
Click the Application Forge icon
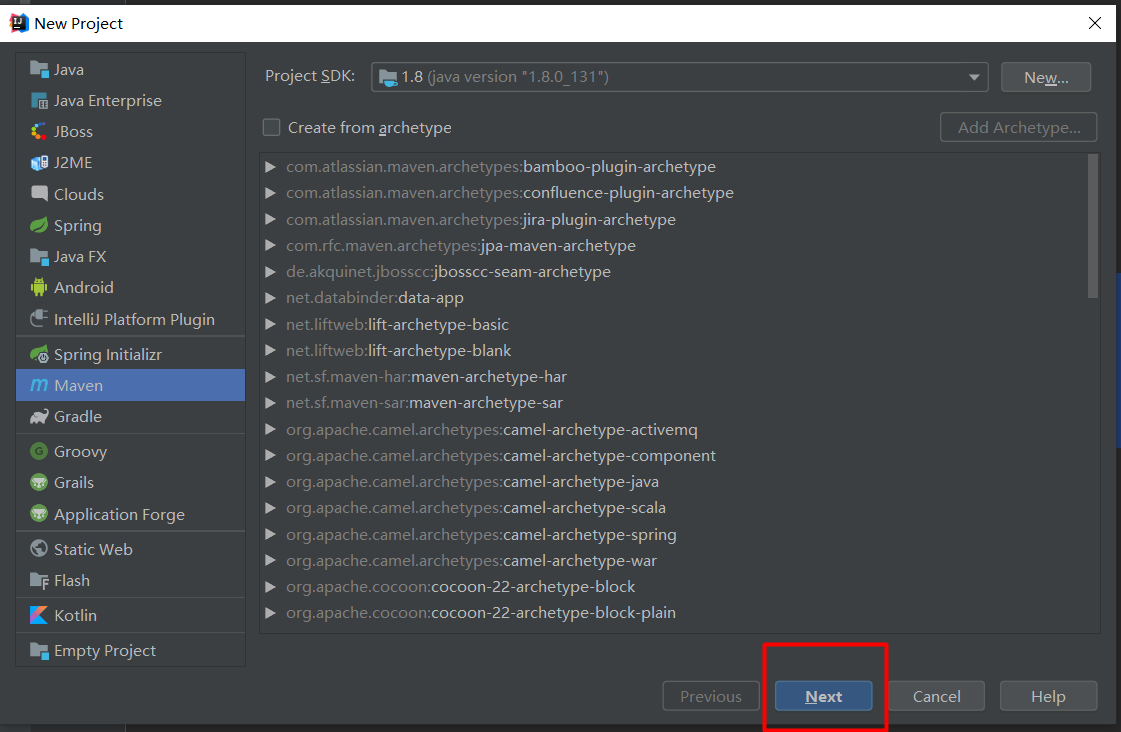click(x=39, y=514)
